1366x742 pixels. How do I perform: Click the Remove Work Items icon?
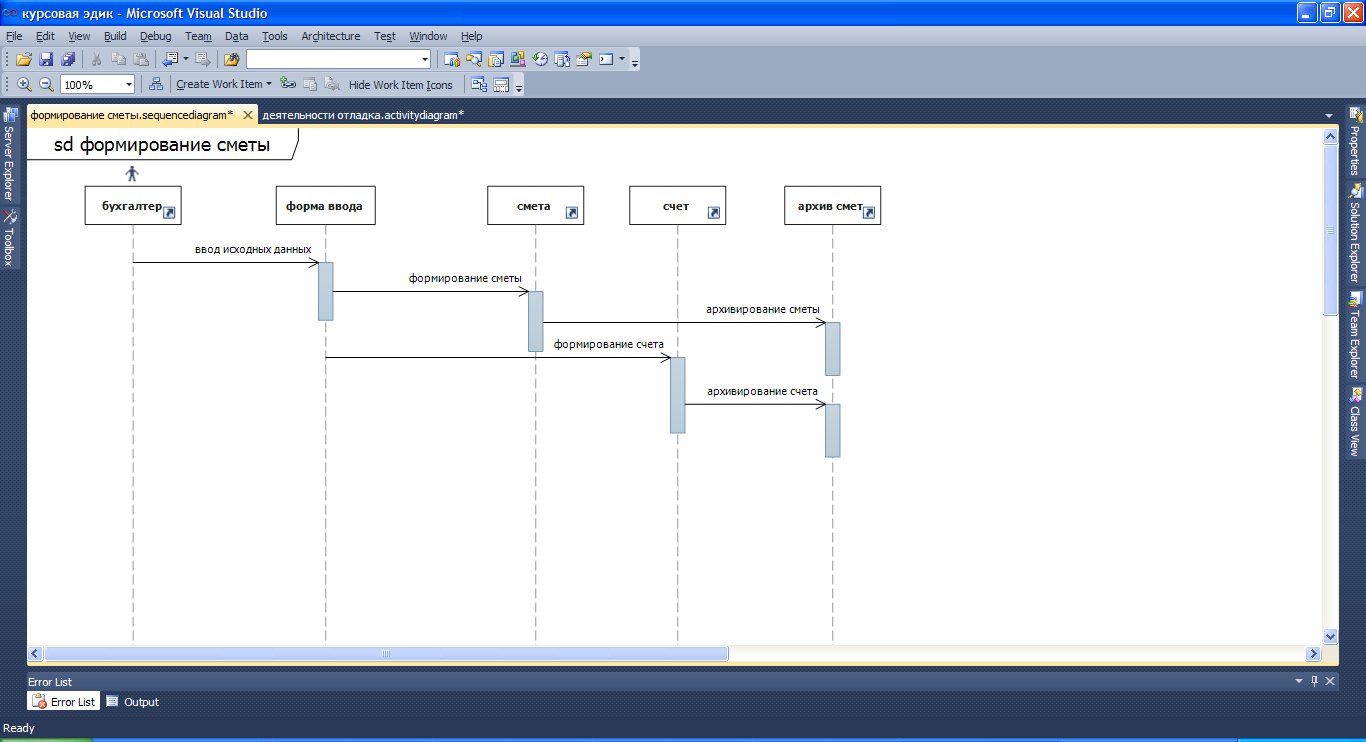332,84
